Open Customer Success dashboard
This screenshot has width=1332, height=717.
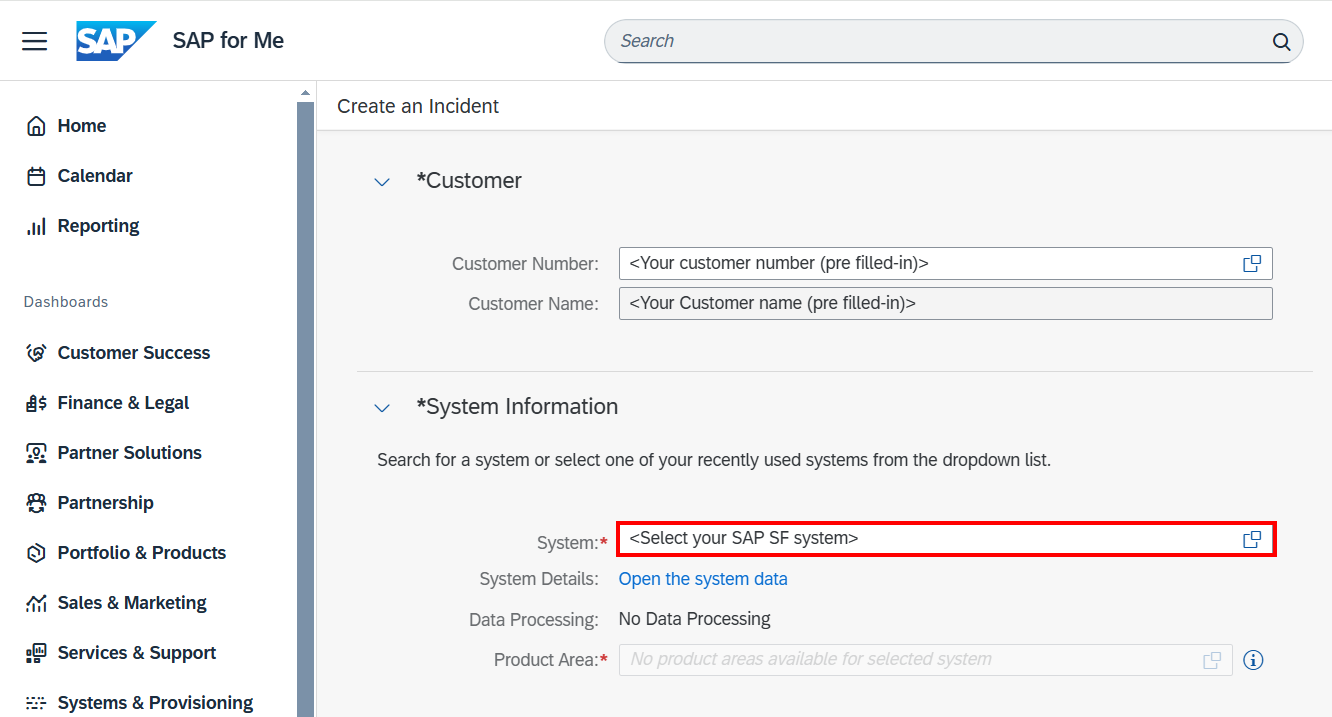(134, 353)
